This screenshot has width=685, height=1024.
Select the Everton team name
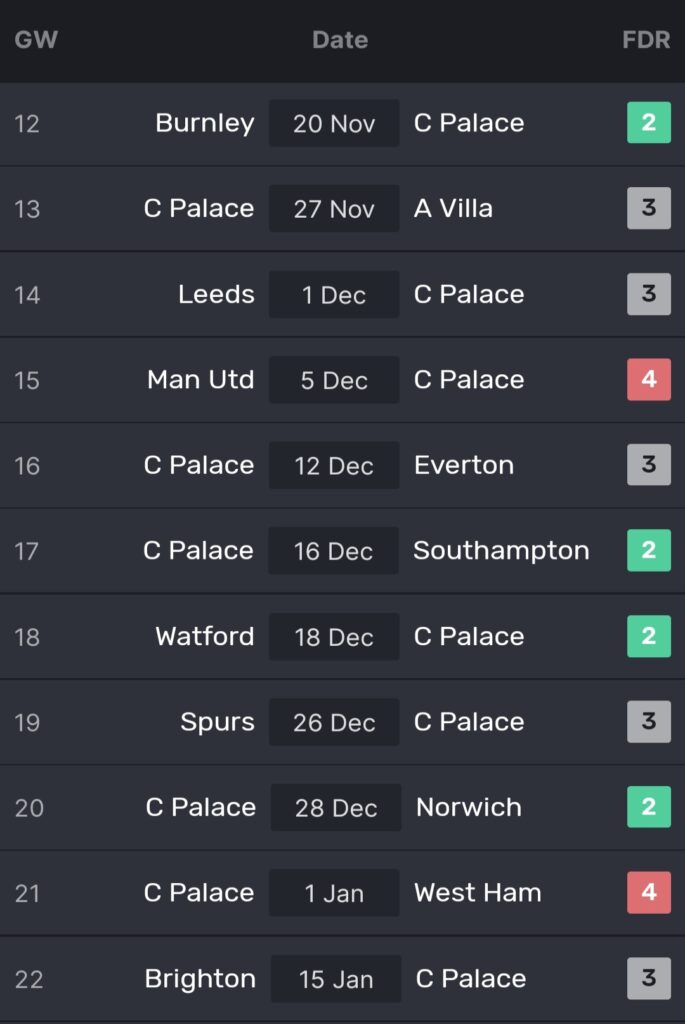click(x=464, y=465)
